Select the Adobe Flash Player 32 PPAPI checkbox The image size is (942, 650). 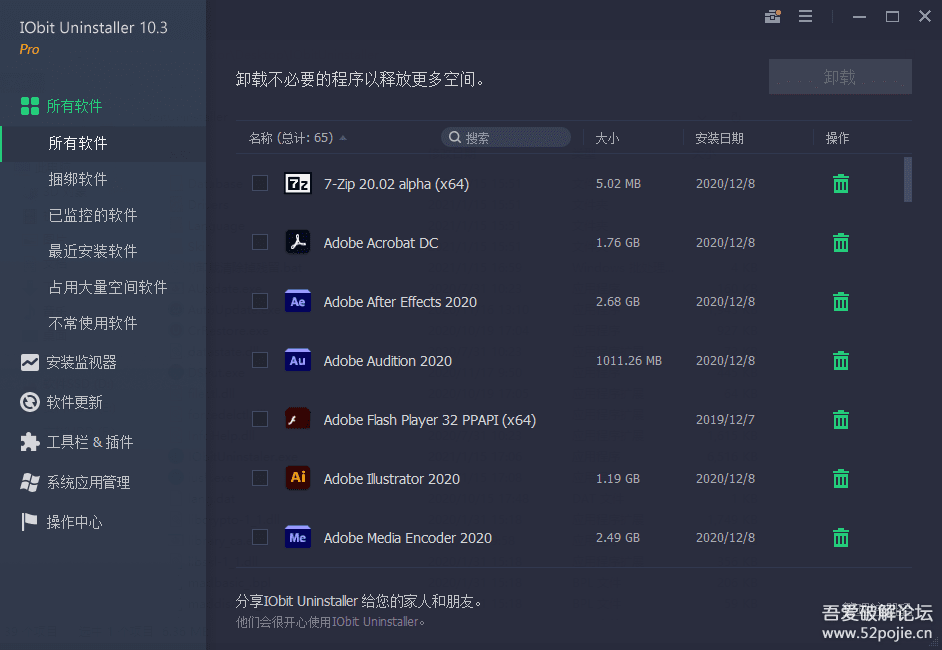tap(260, 420)
